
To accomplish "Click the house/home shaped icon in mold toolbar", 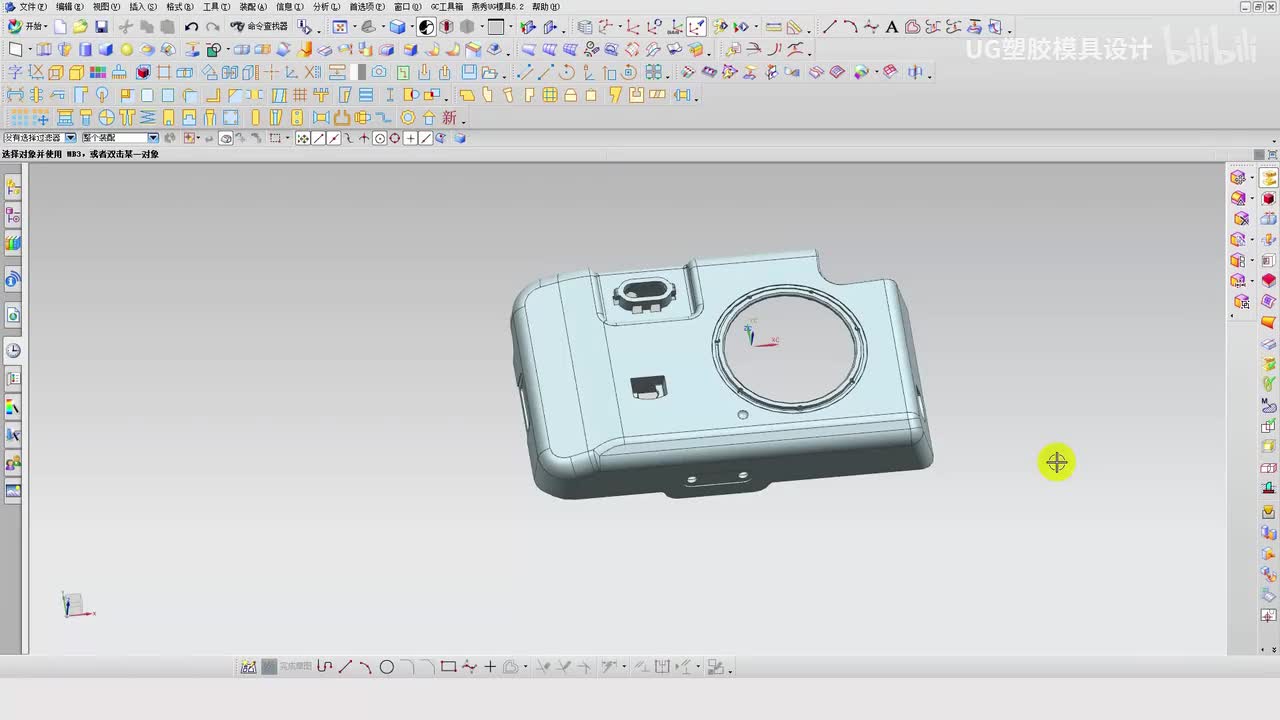I will 429,118.
